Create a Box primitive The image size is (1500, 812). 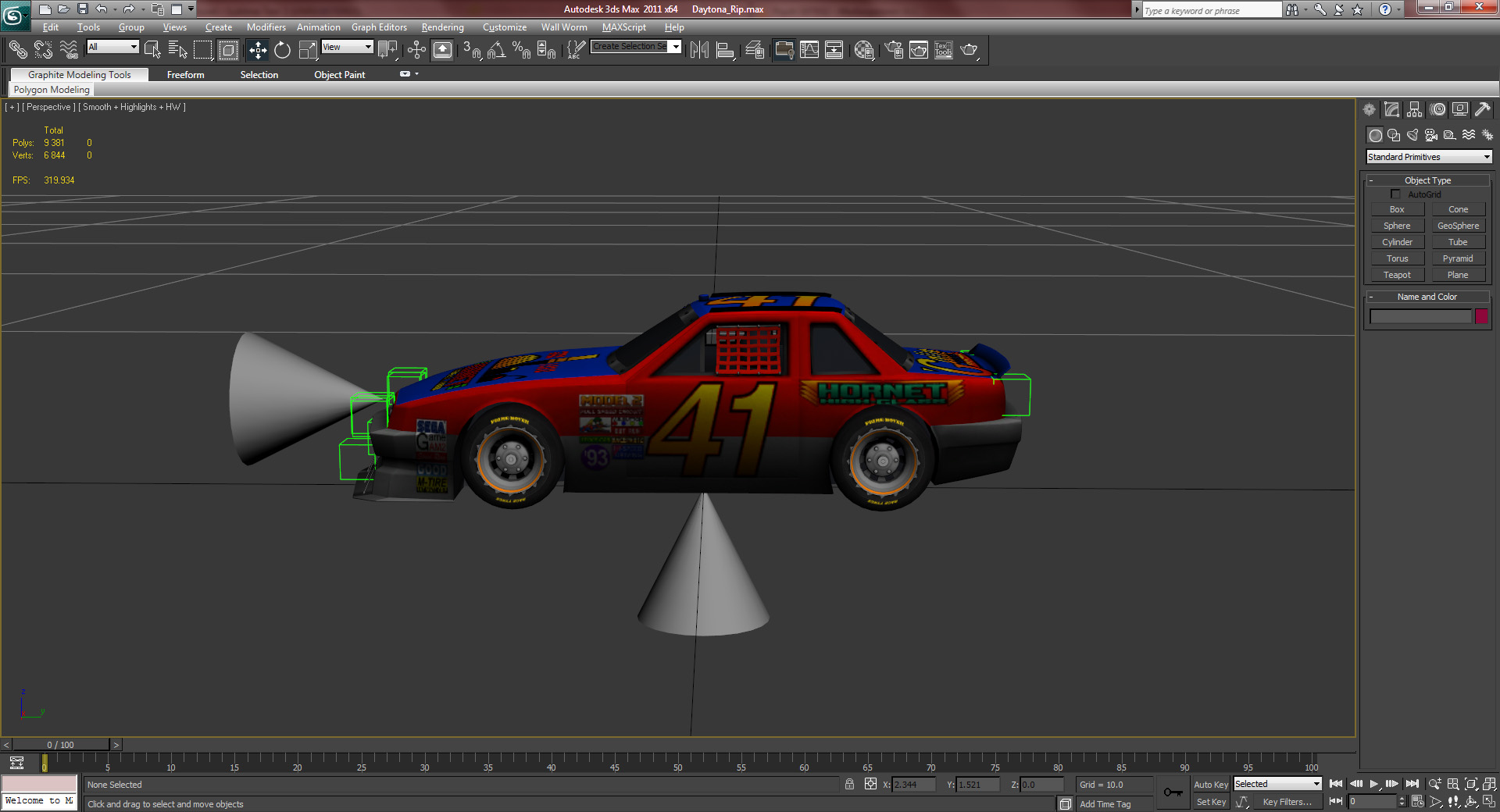pyautogui.click(x=1397, y=209)
